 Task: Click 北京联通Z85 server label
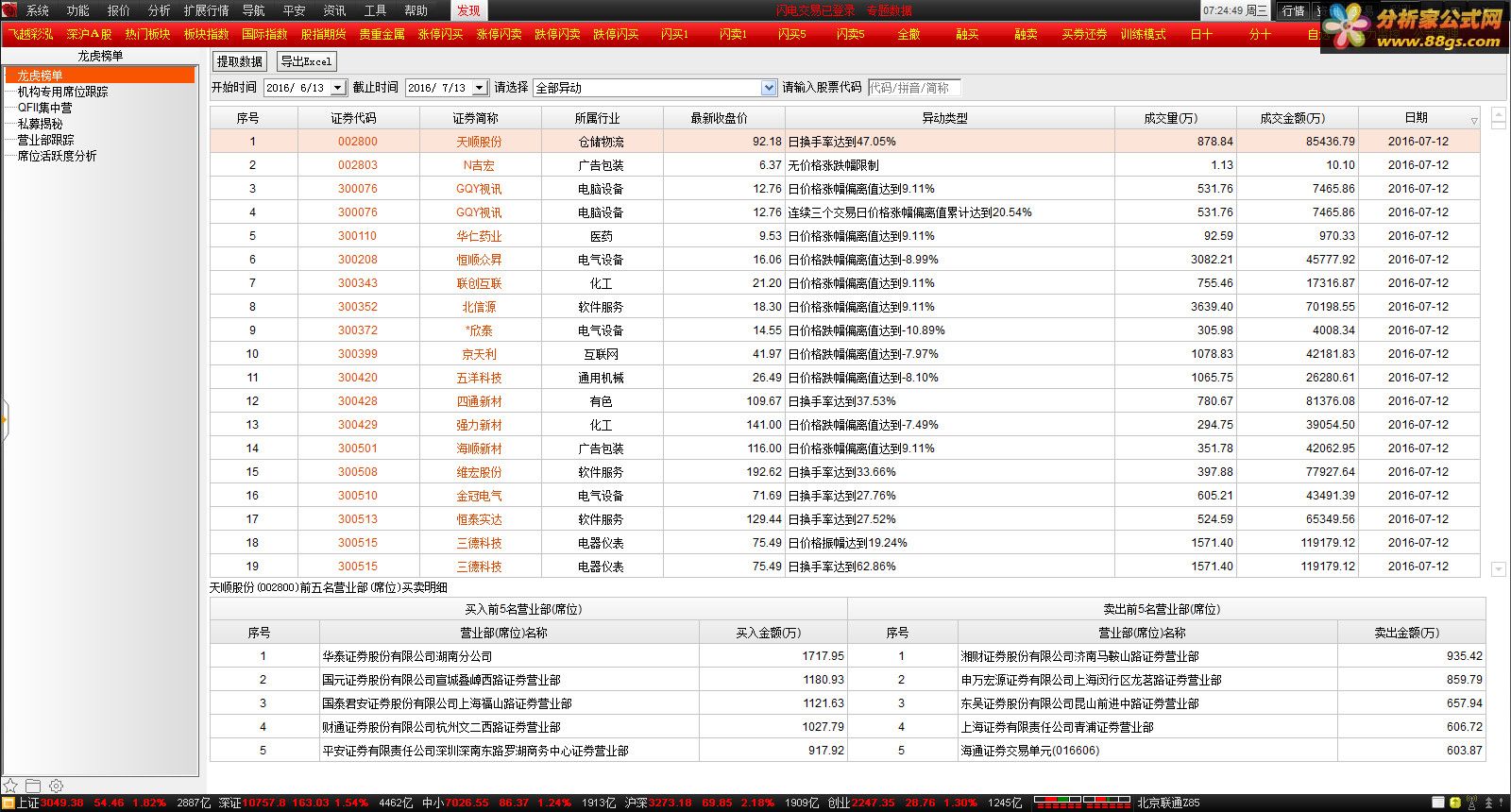pyautogui.click(x=1168, y=803)
